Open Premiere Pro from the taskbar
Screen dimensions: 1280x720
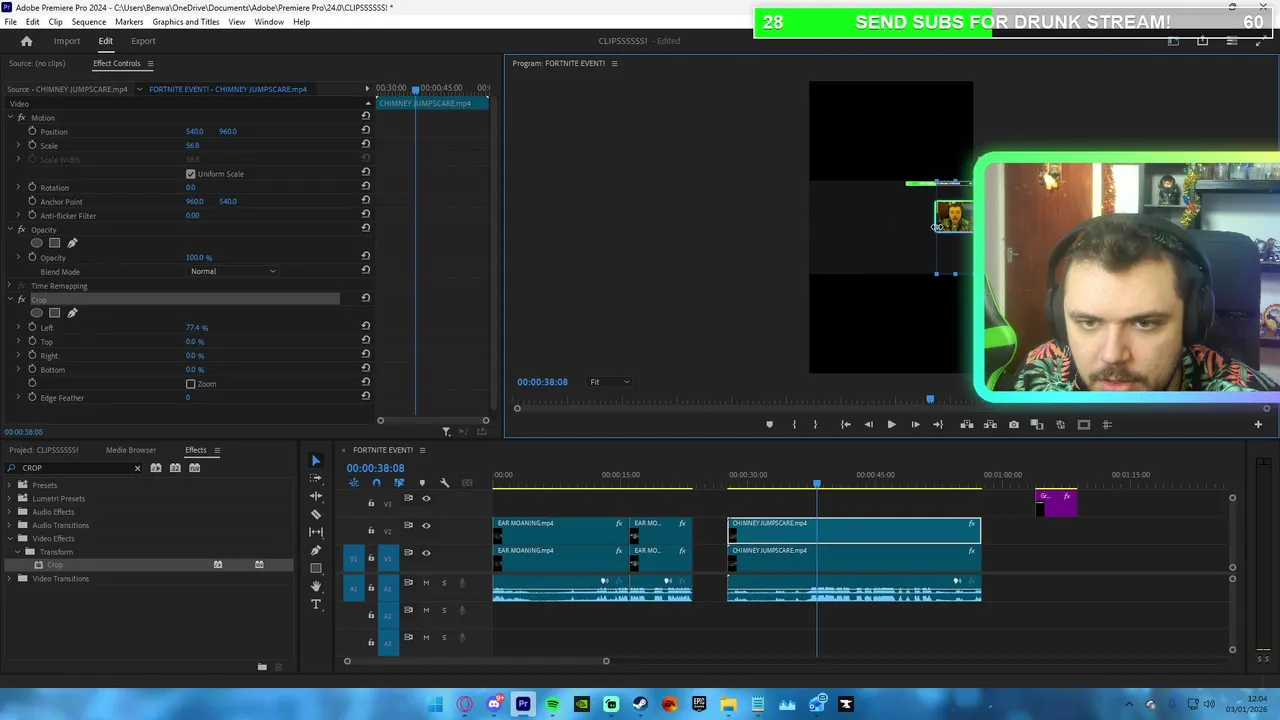pos(523,704)
